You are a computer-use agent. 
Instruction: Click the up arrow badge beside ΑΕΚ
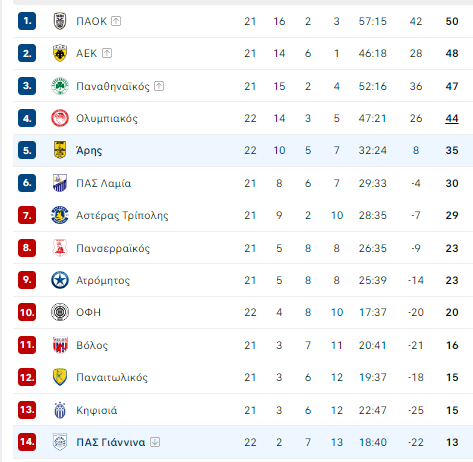click(x=107, y=53)
